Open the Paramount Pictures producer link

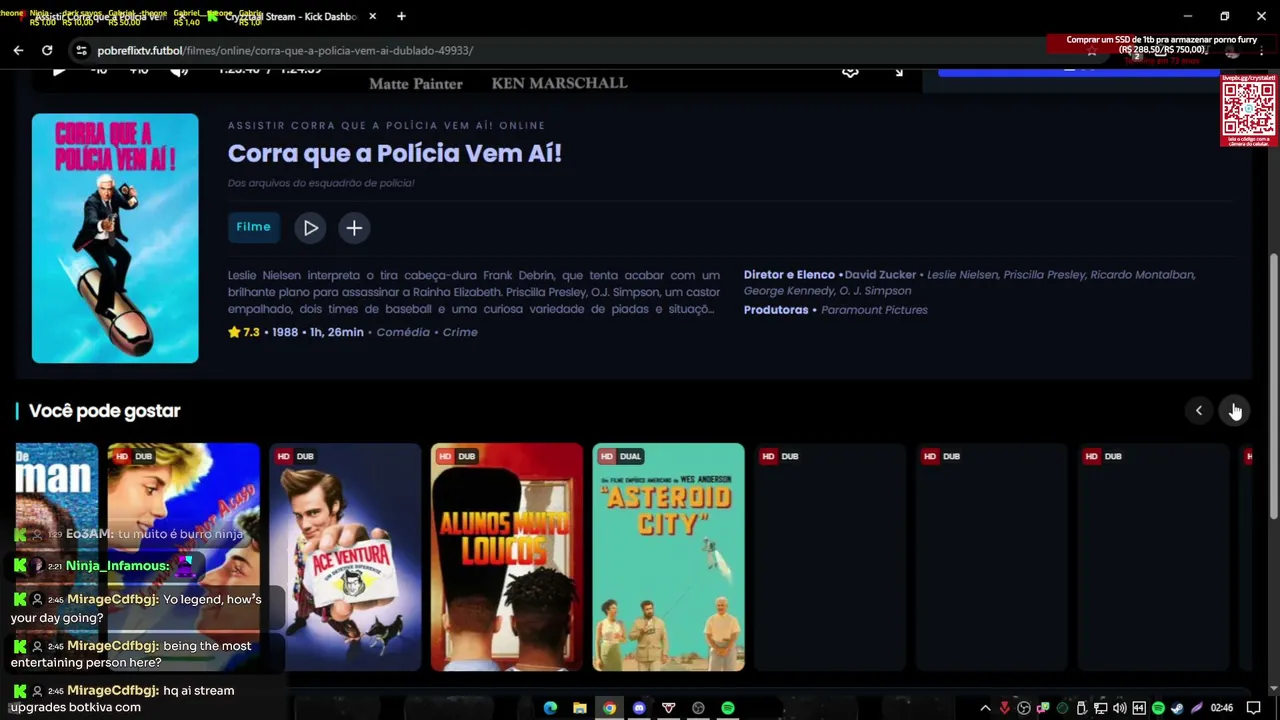tap(874, 310)
